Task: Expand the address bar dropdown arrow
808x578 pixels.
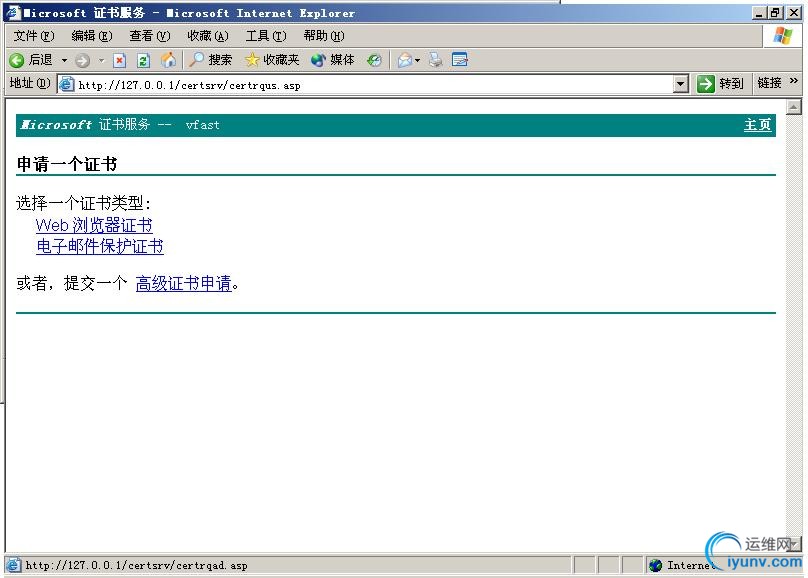Action: click(x=681, y=84)
